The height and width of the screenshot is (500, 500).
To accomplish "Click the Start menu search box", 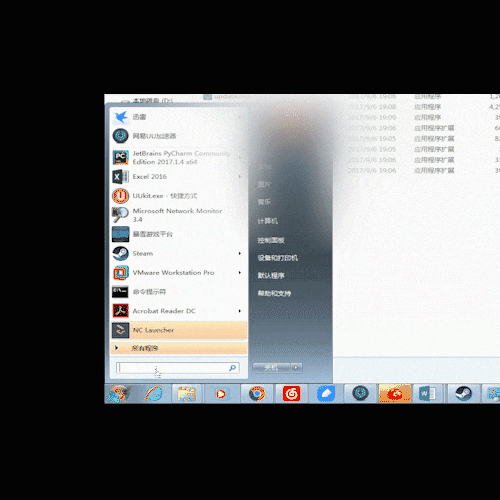I will point(177,368).
